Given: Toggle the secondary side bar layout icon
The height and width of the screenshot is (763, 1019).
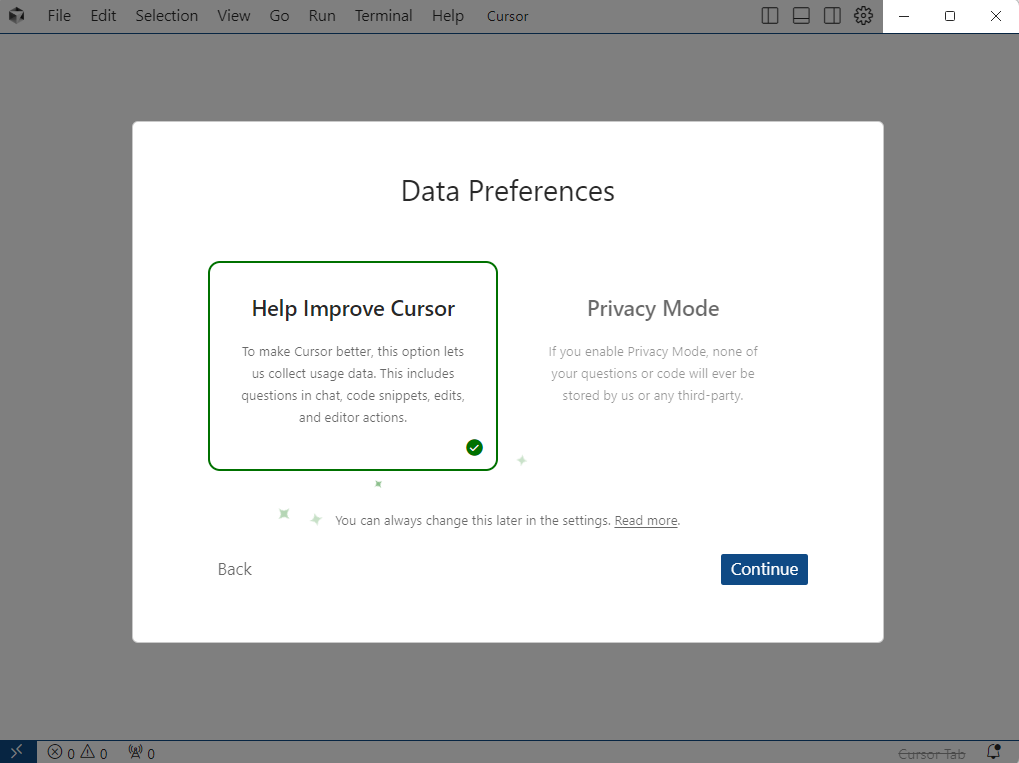Looking at the screenshot, I should tap(832, 16).
